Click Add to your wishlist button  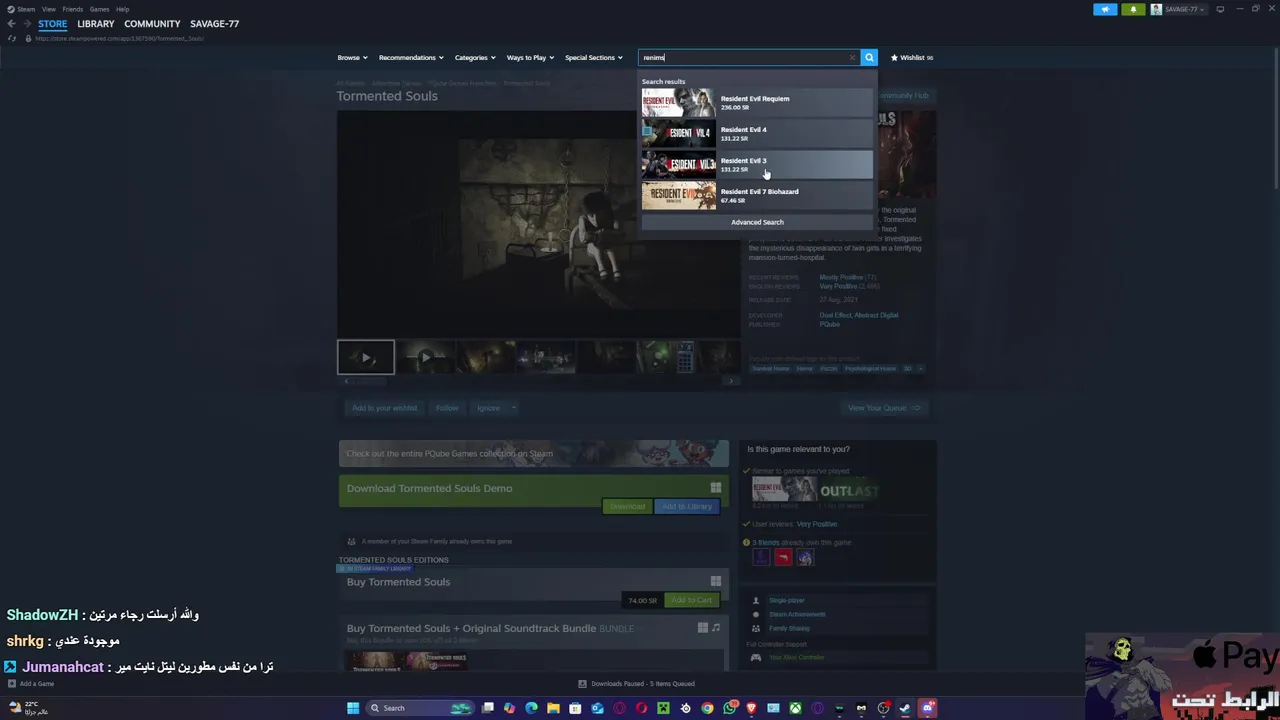tap(384, 408)
